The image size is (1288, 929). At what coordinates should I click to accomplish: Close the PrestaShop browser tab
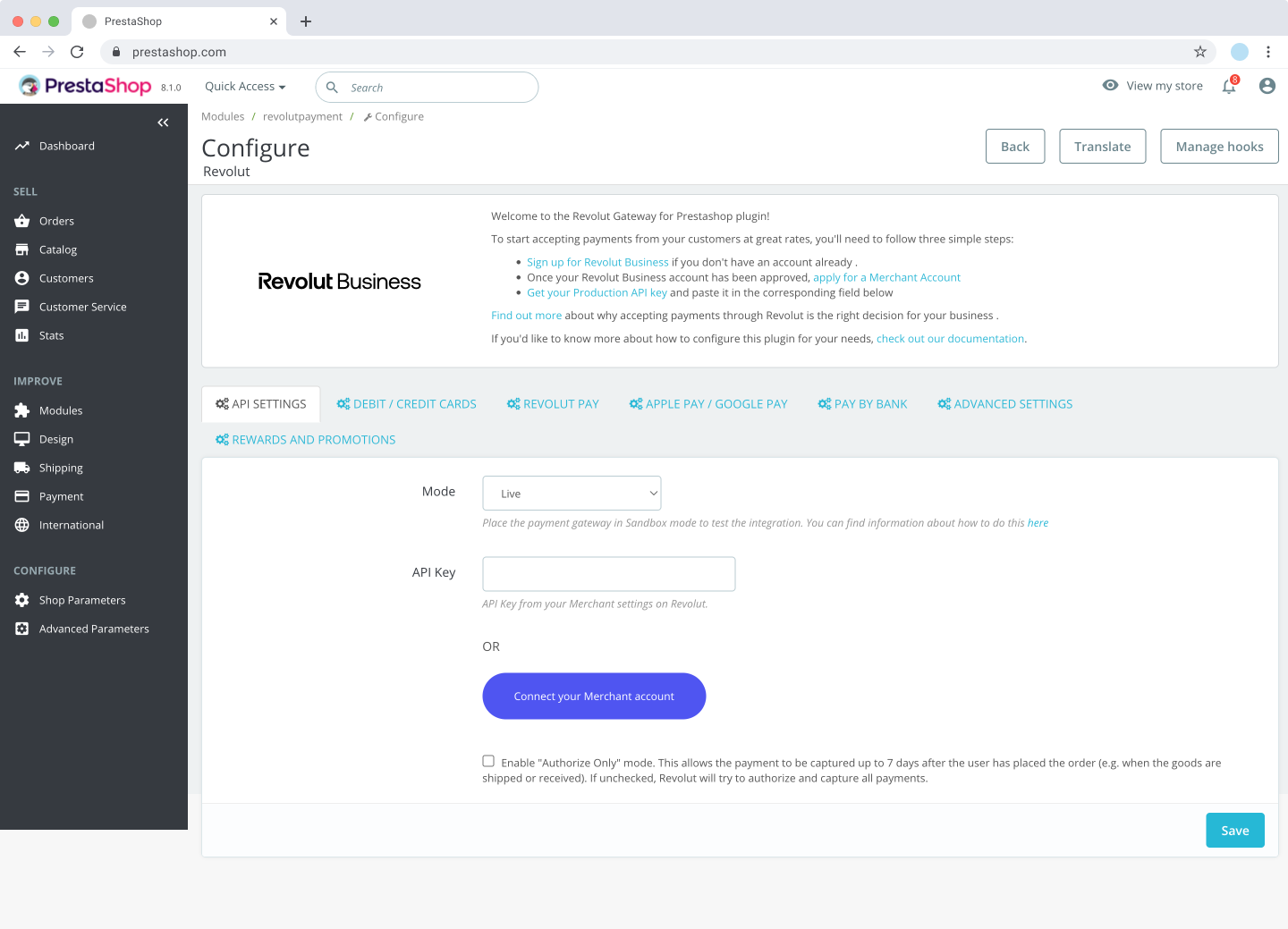click(274, 21)
